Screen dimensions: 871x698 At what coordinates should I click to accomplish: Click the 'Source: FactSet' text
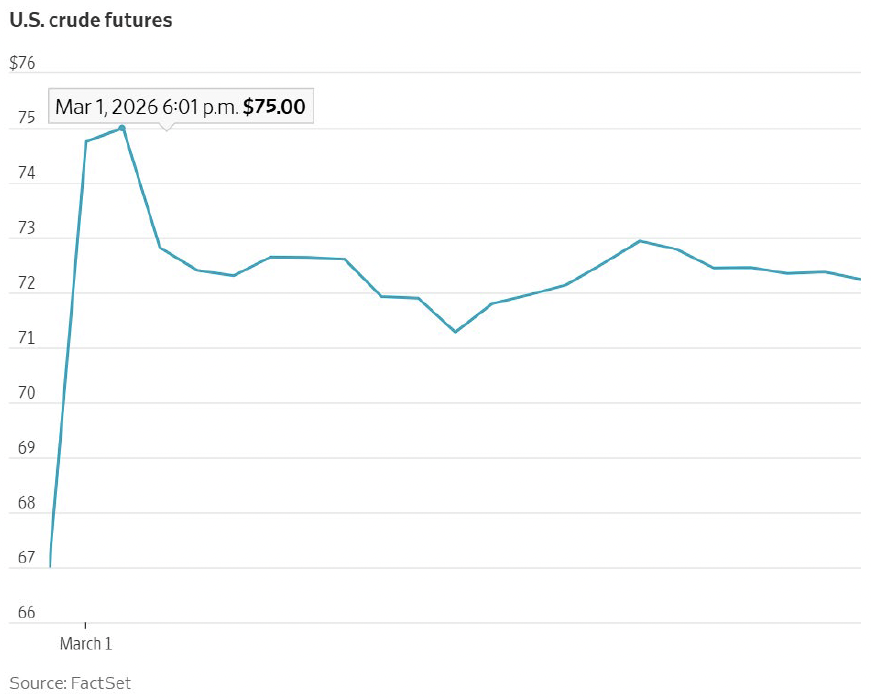[70, 683]
